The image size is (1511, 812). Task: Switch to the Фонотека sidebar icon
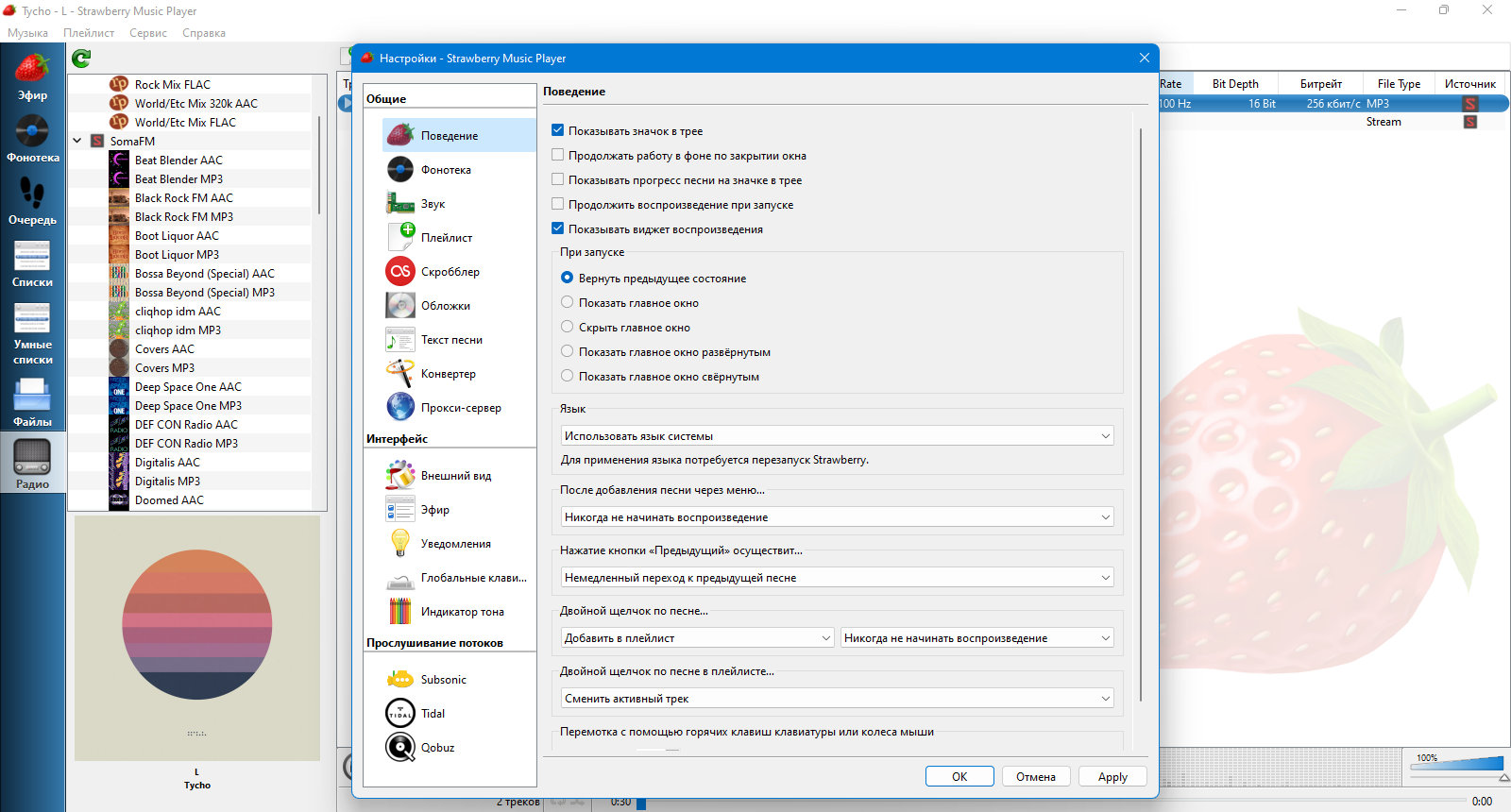point(32,130)
